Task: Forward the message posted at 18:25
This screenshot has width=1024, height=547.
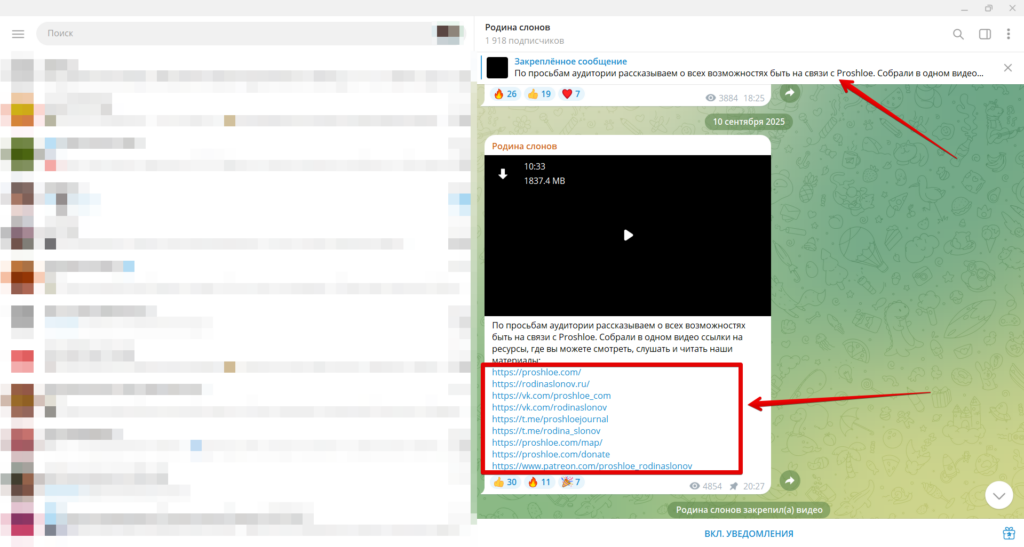Action: 790,93
